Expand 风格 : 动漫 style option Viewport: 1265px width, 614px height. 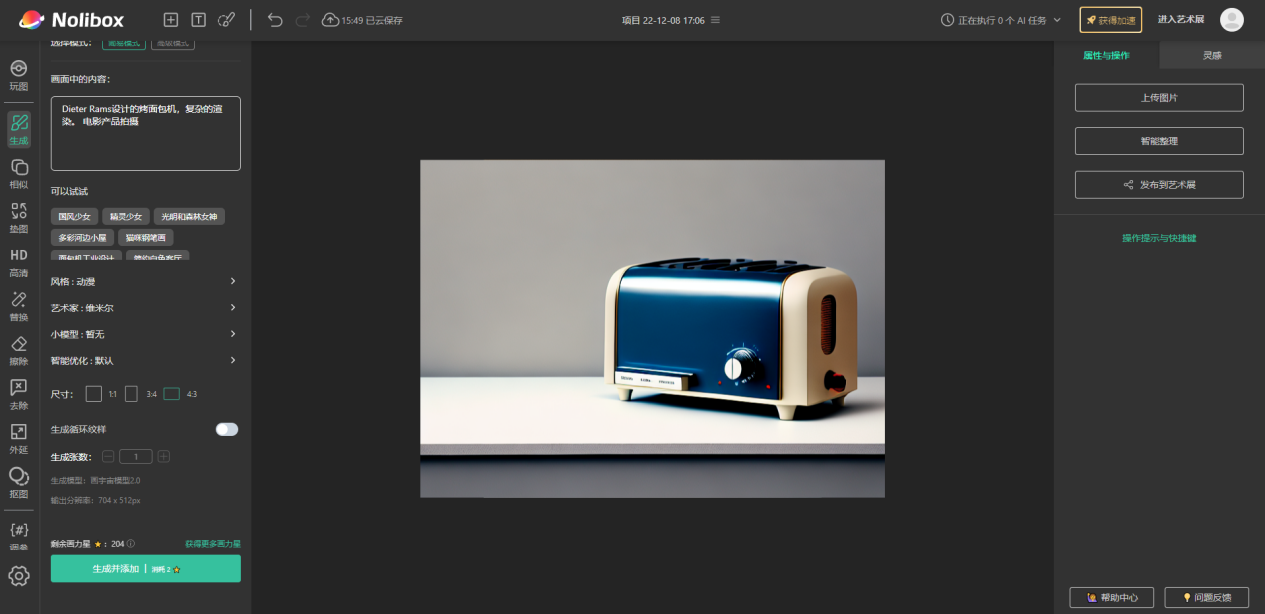pyautogui.click(x=145, y=281)
